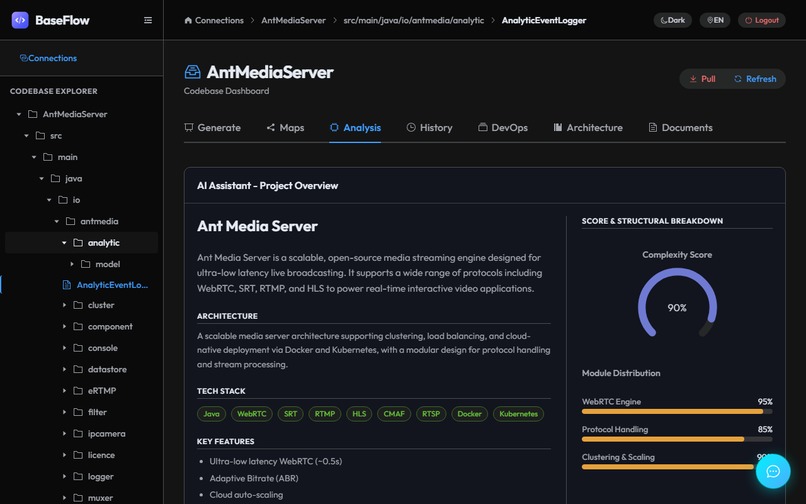
Task: Collapse the analytic folder arrow
Action: coord(64,243)
